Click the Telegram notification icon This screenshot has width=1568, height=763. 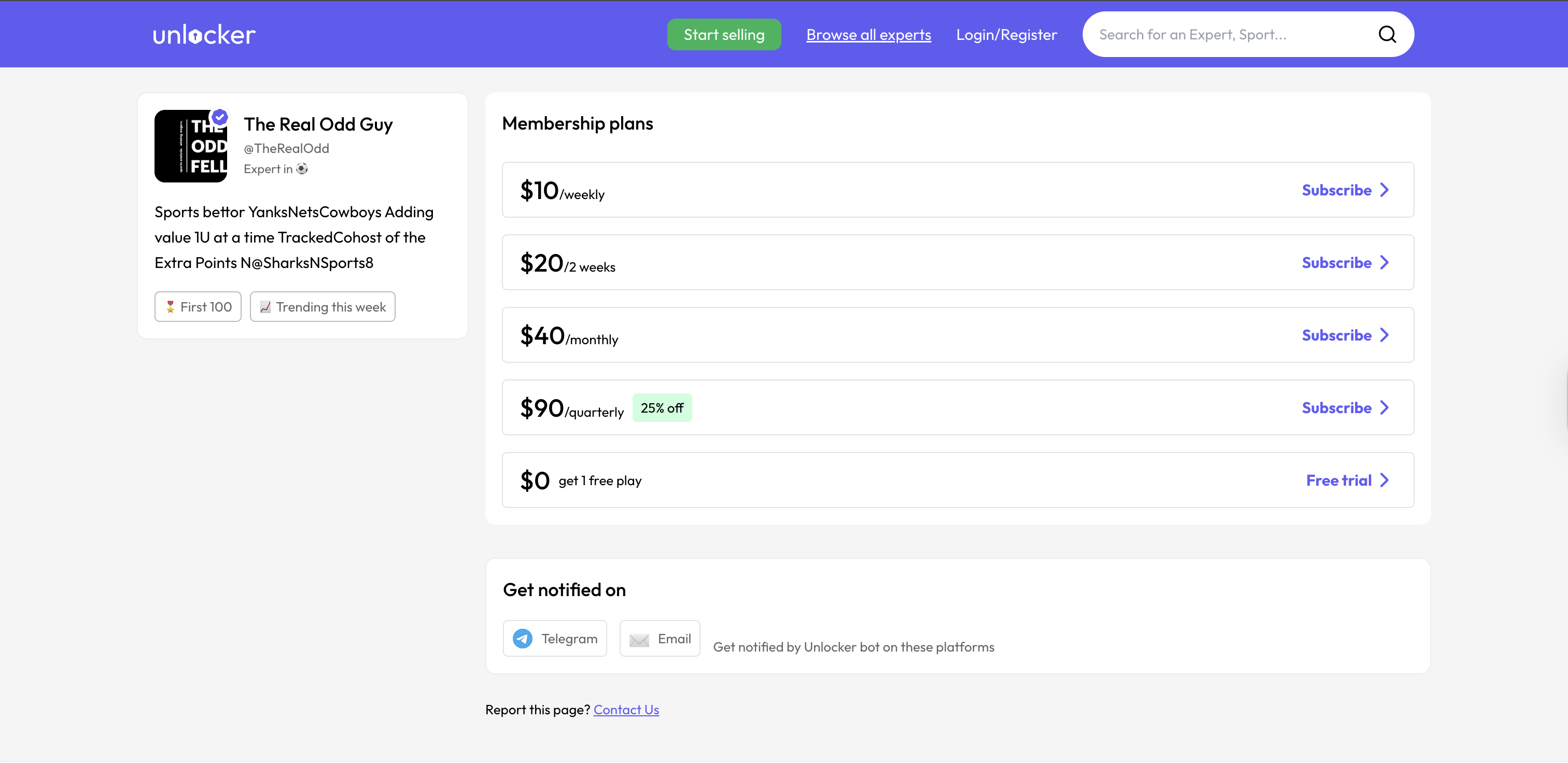coord(522,638)
